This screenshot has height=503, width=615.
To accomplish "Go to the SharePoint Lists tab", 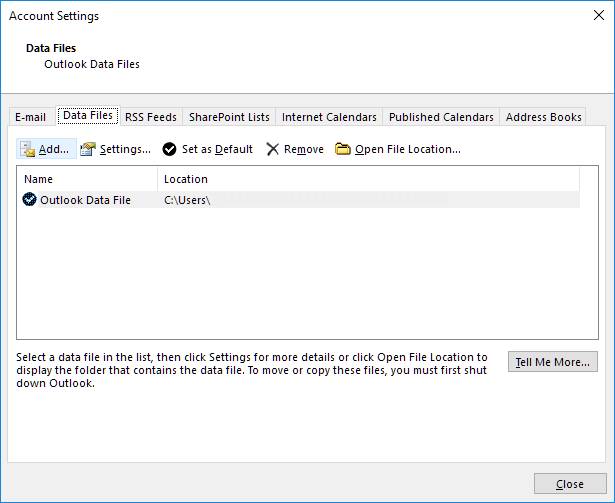I will click(x=229, y=117).
